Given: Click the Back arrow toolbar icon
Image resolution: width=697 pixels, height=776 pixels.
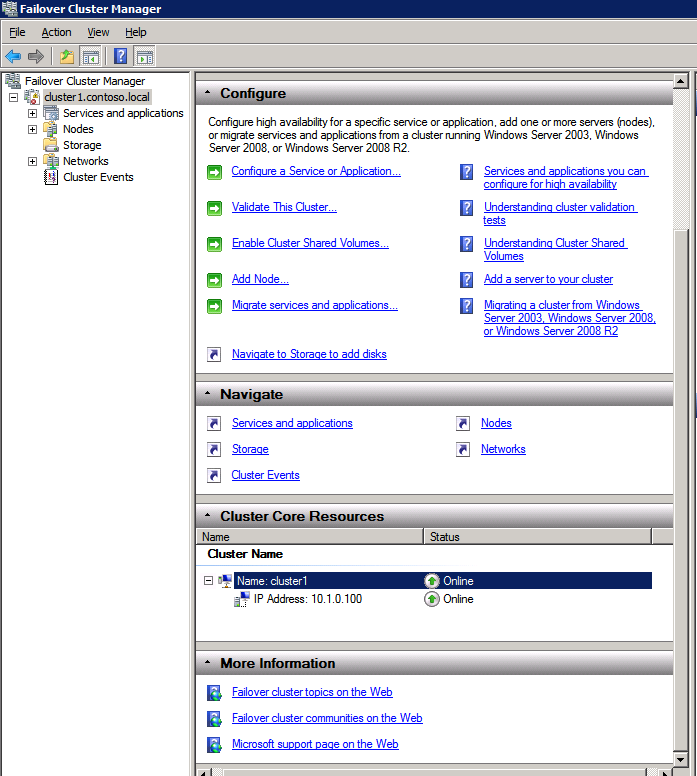Looking at the screenshot, I should pyautogui.click(x=13, y=56).
